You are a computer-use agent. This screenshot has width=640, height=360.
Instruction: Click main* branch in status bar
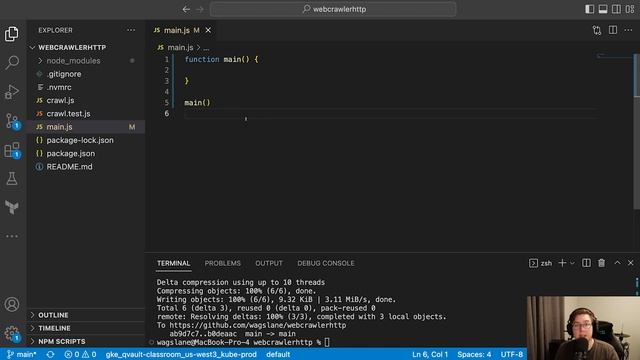[x=22, y=354]
